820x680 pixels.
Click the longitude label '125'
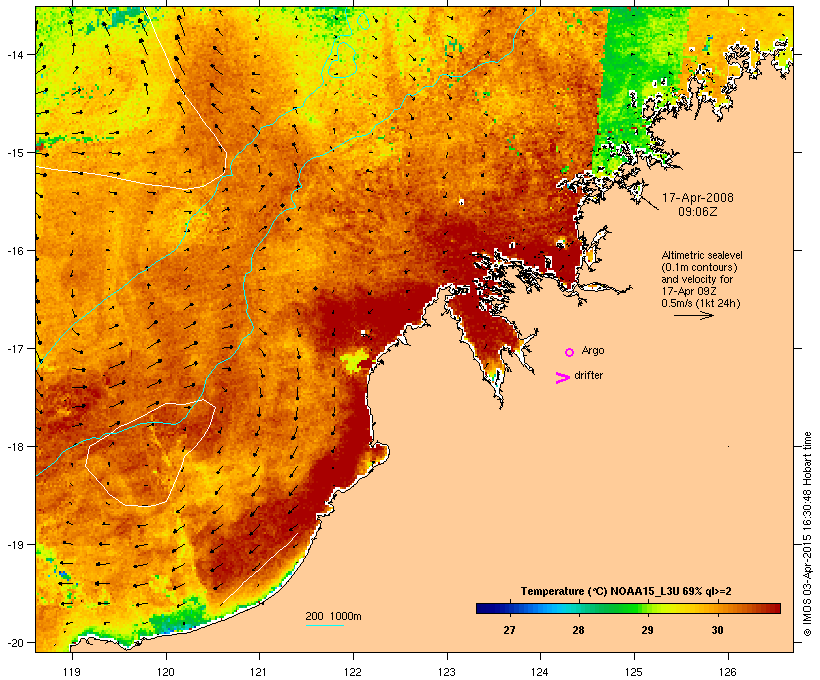634,672
